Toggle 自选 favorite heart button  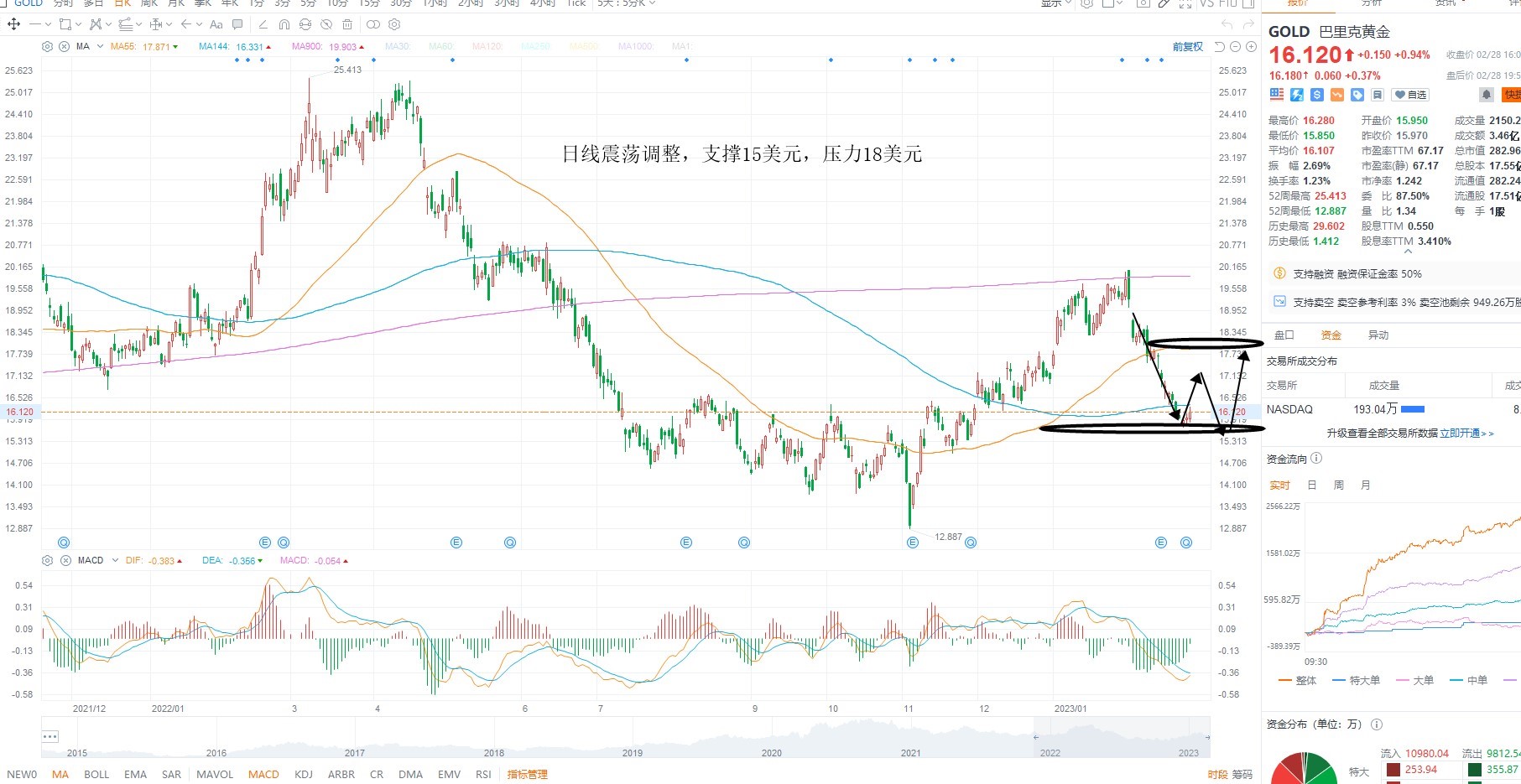coord(1410,95)
